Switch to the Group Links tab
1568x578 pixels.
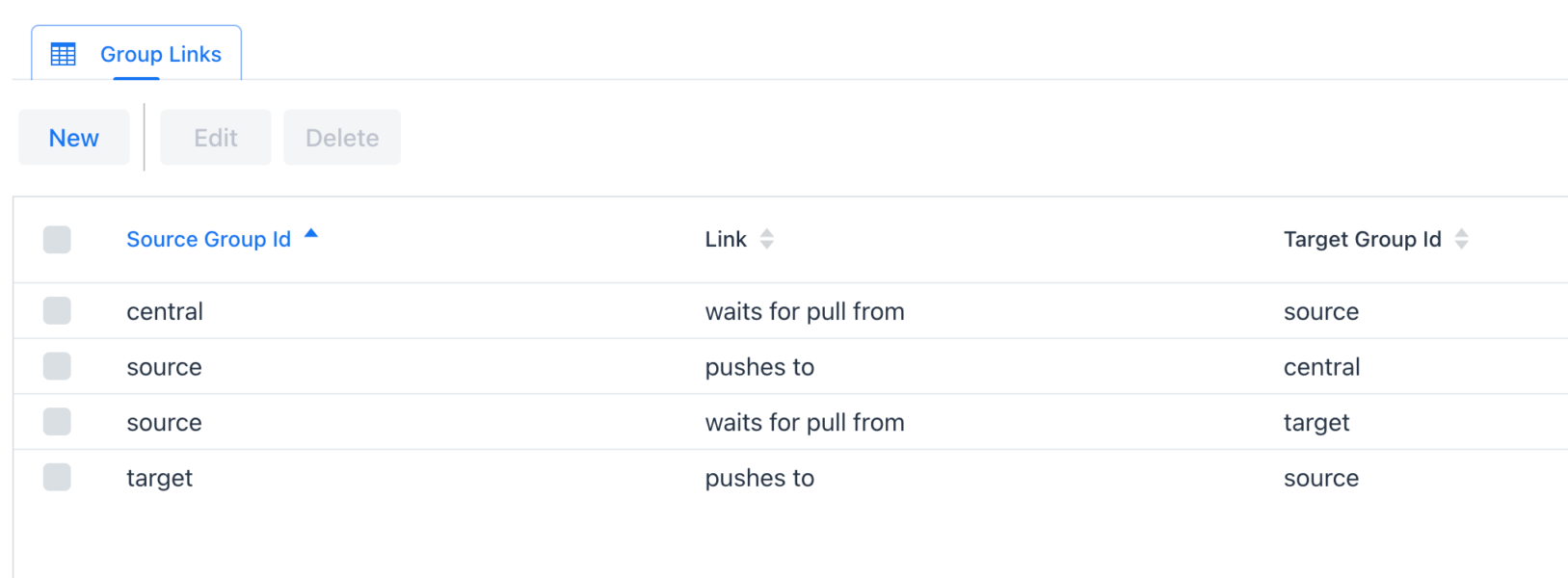pyautogui.click(x=160, y=54)
